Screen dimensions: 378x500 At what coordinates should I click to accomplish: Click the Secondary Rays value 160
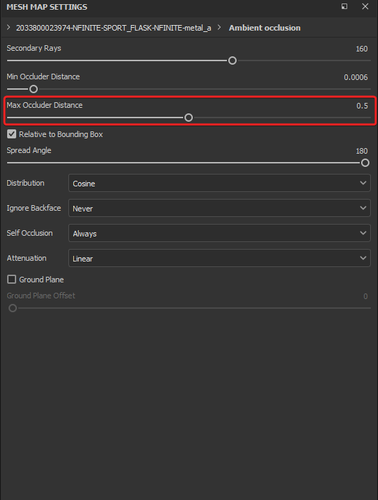tap(362, 49)
